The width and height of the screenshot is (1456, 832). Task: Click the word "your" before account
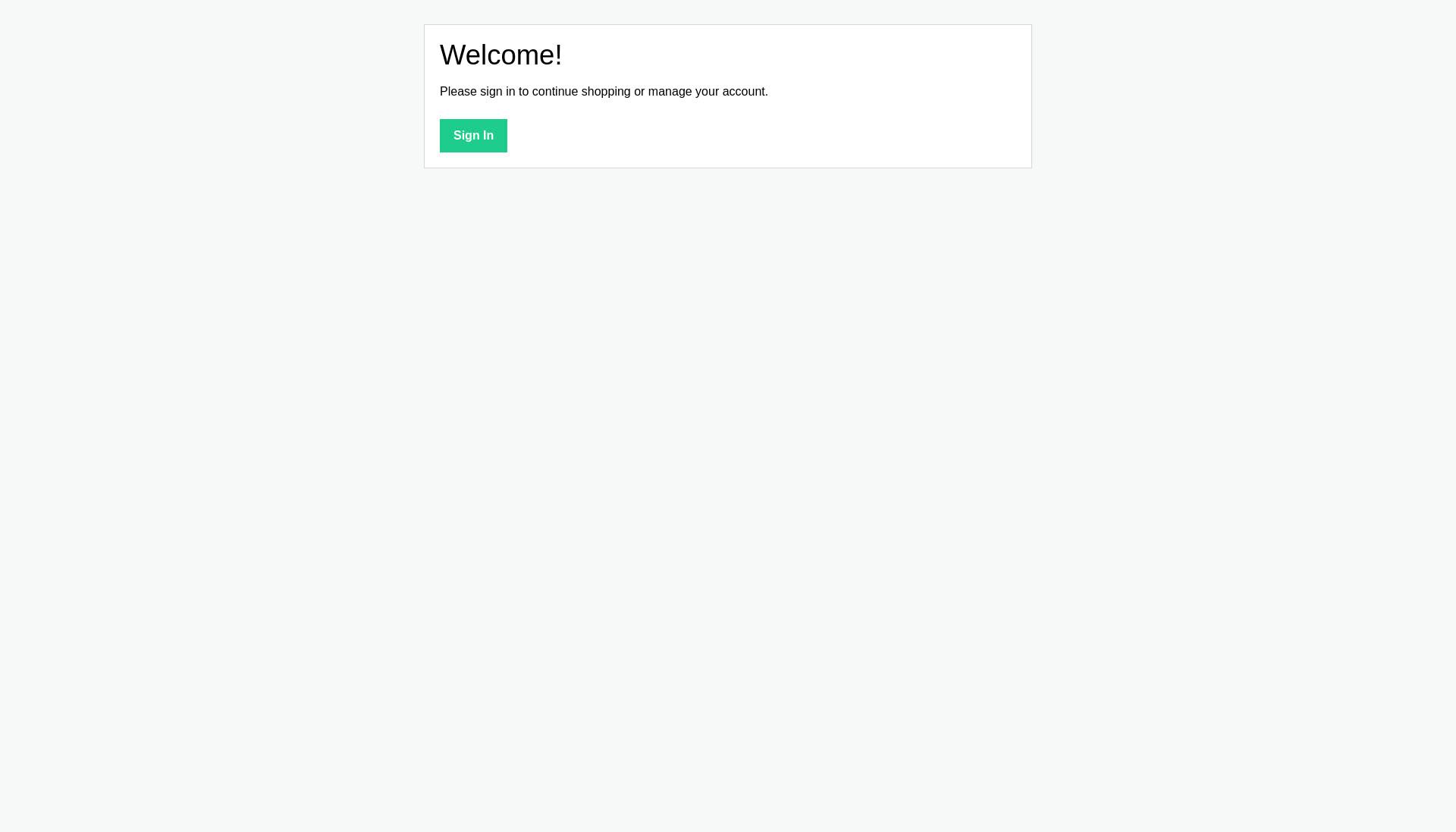tap(707, 92)
